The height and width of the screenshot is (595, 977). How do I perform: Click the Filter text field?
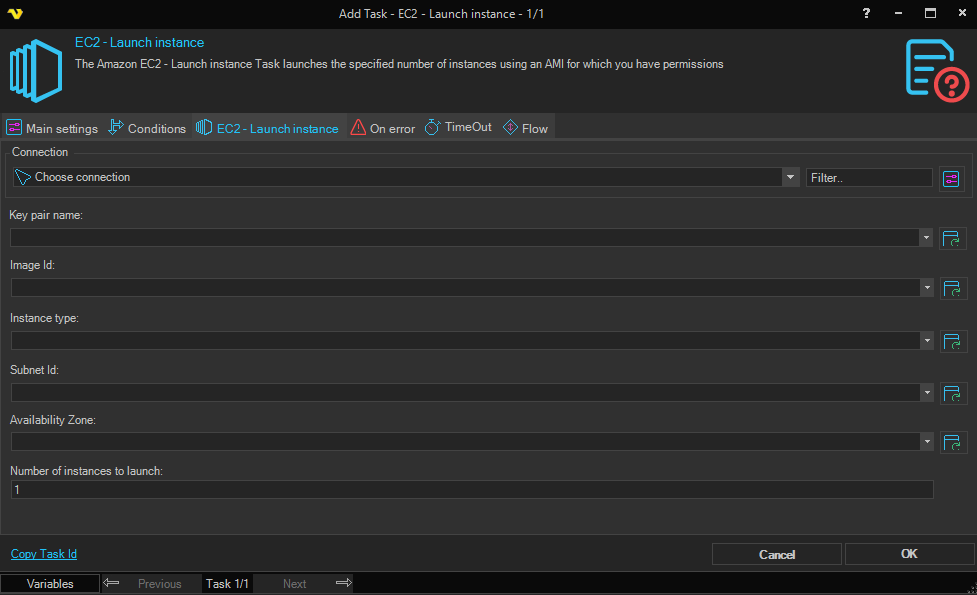coord(868,177)
